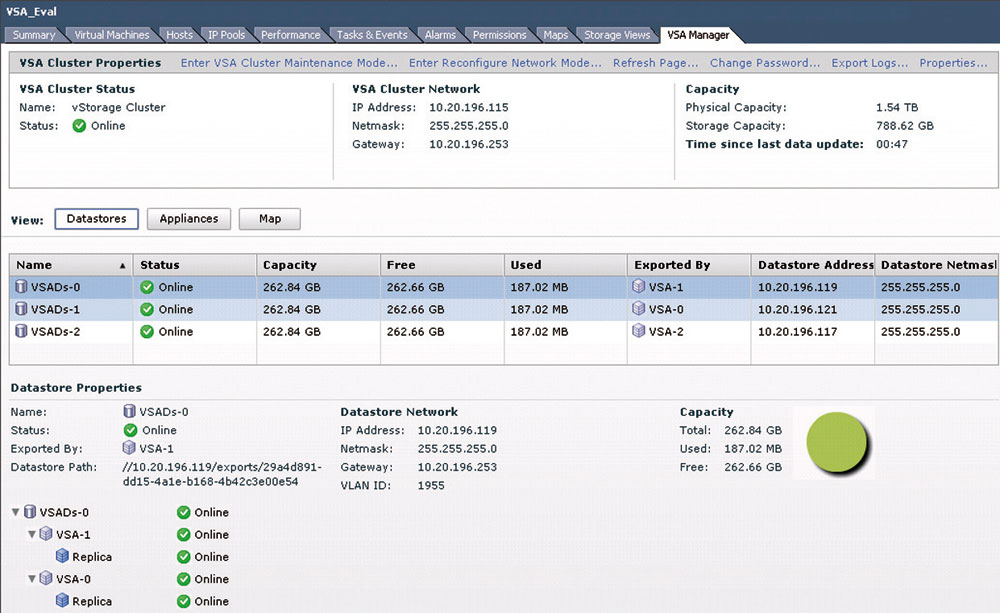1000x613 pixels.
Task: Sort by the Used column header
Action: tap(566, 265)
